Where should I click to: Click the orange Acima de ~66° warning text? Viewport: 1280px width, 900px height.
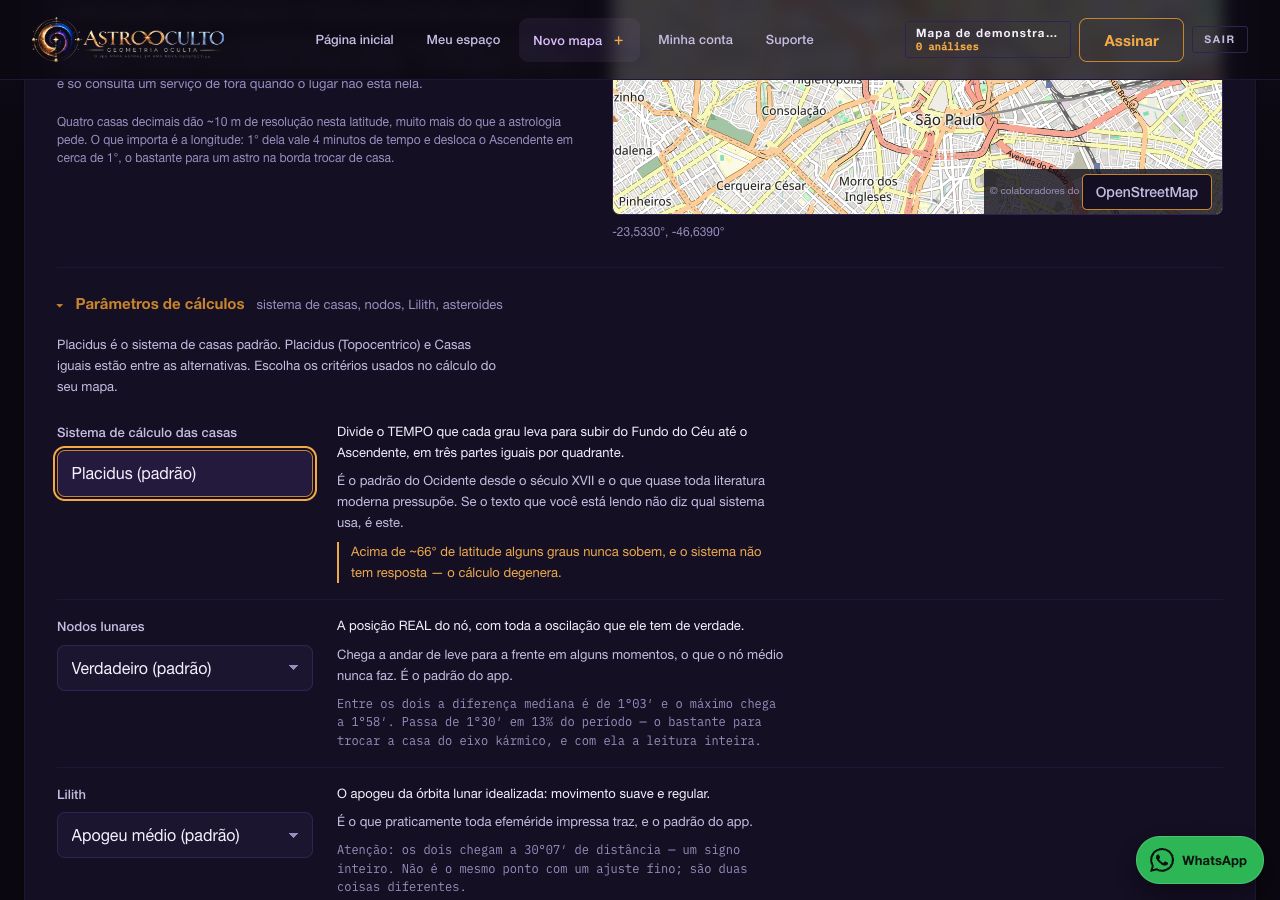556,562
